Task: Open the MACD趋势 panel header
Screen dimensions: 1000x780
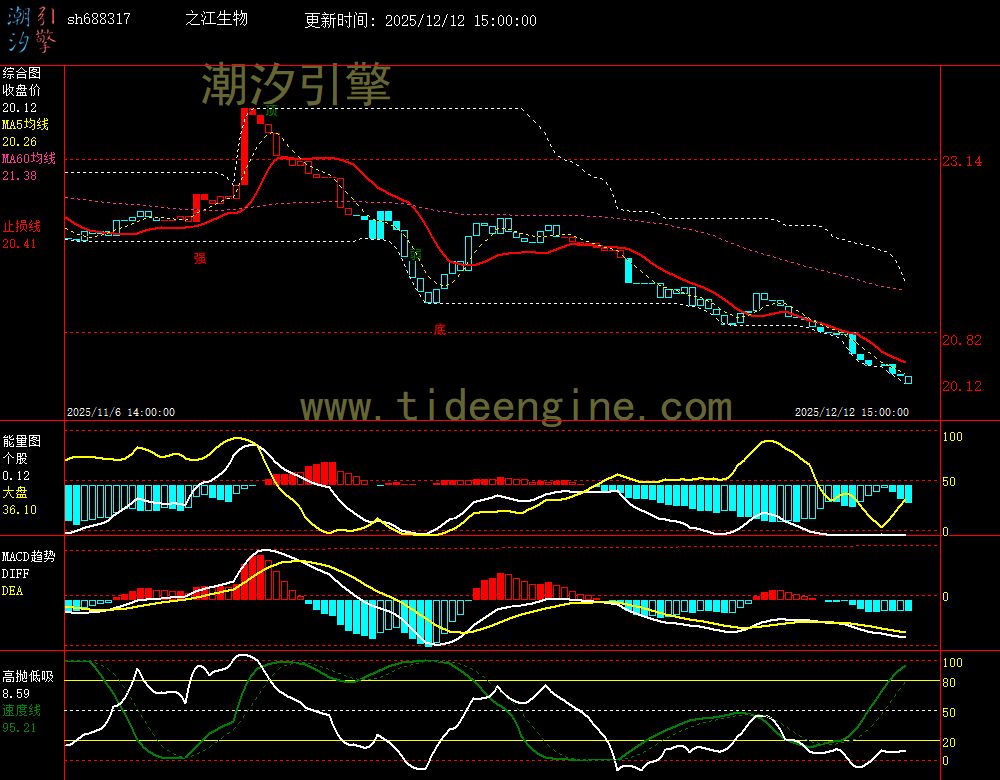Action: (29, 555)
